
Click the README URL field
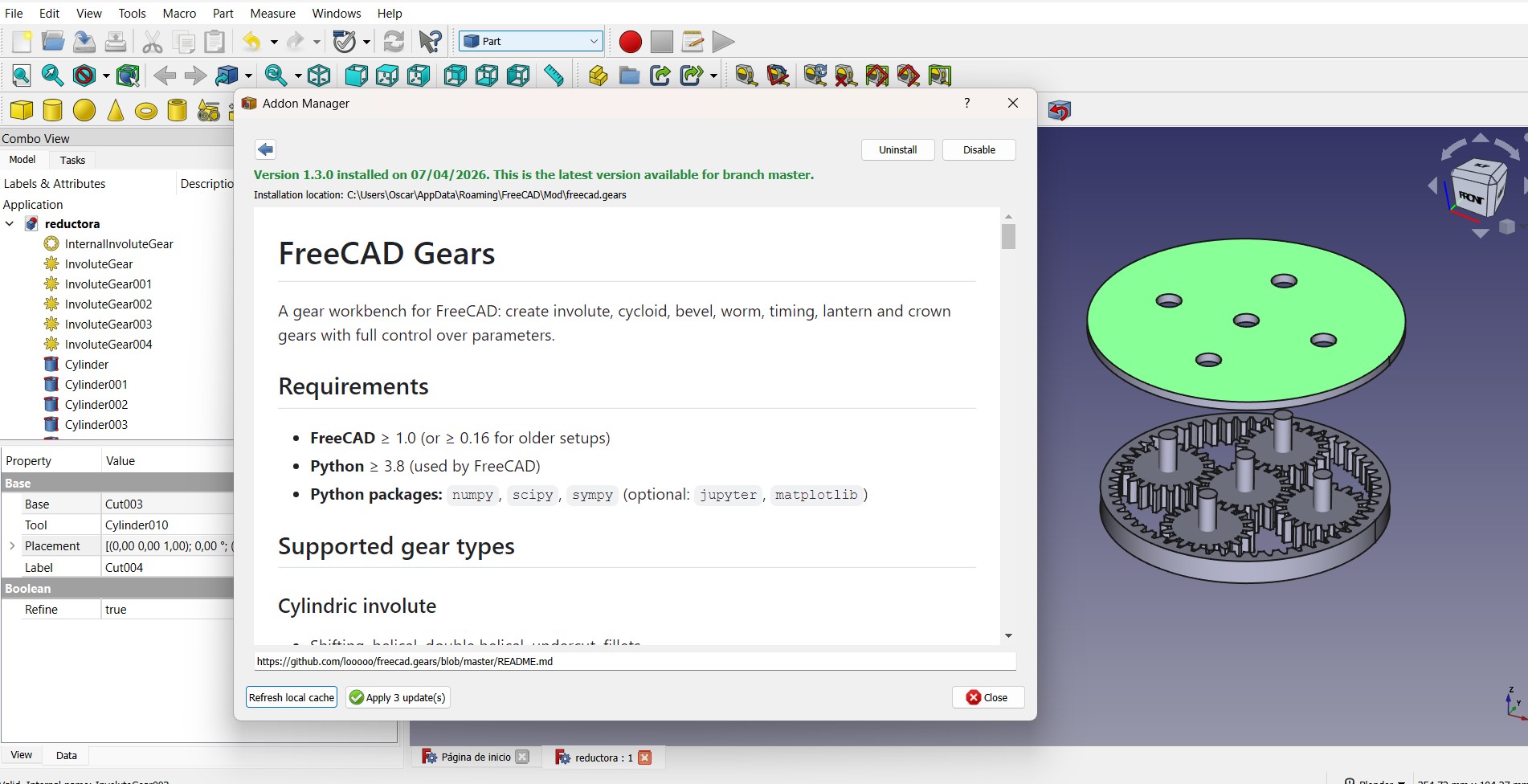point(635,662)
